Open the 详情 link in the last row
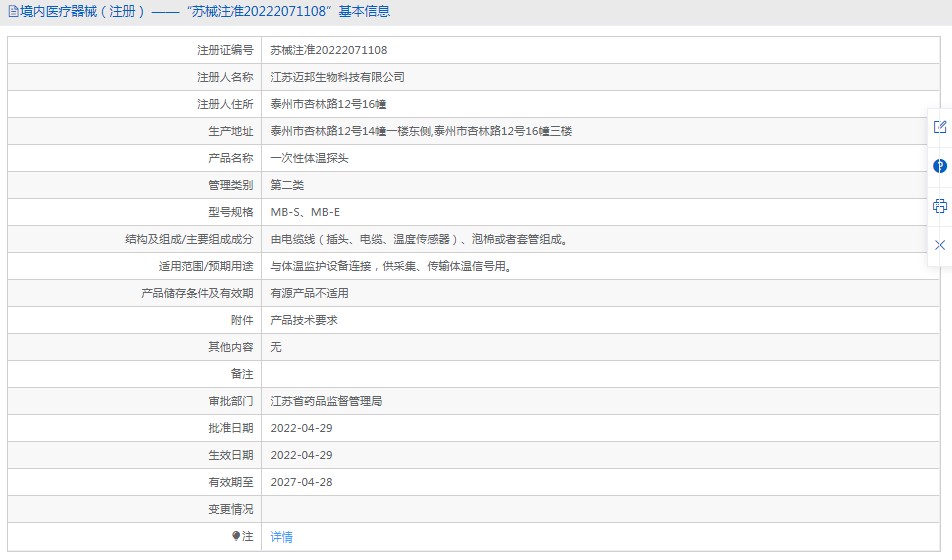952x560 pixels. coord(281,536)
